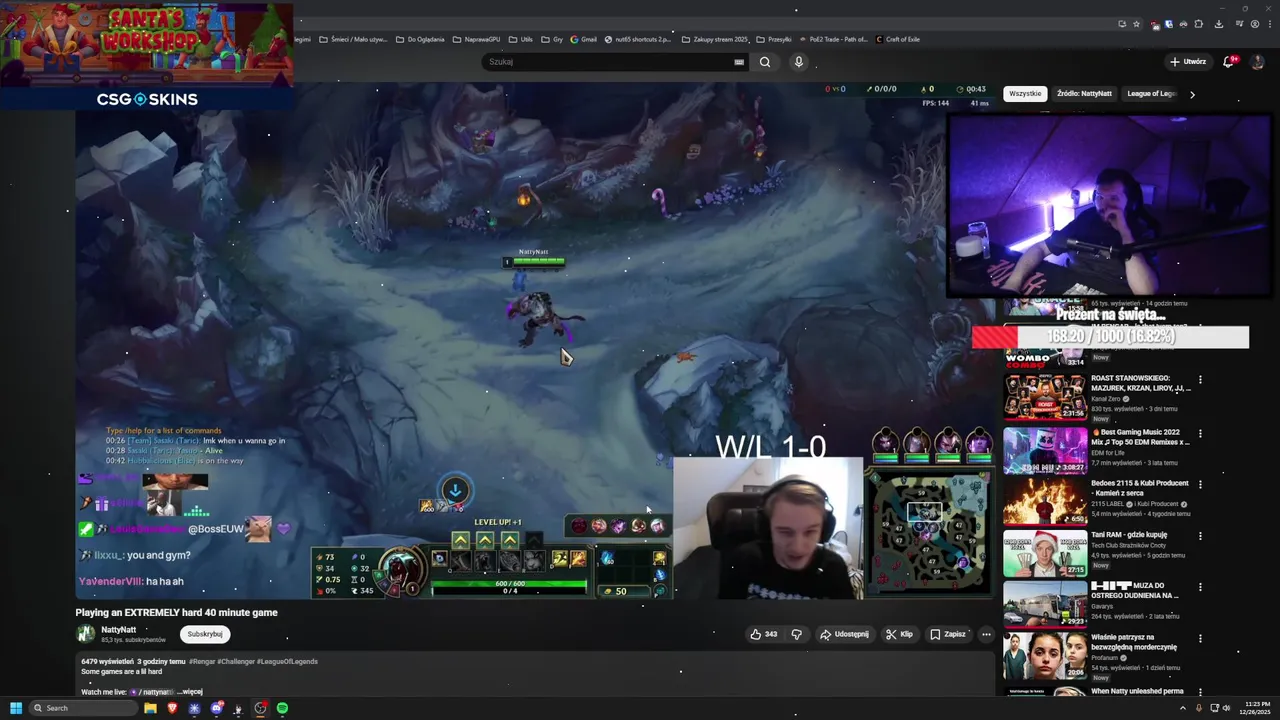The width and height of the screenshot is (1280, 720).
Task: Open more actions menu beside Zapisz
Action: tap(986, 634)
